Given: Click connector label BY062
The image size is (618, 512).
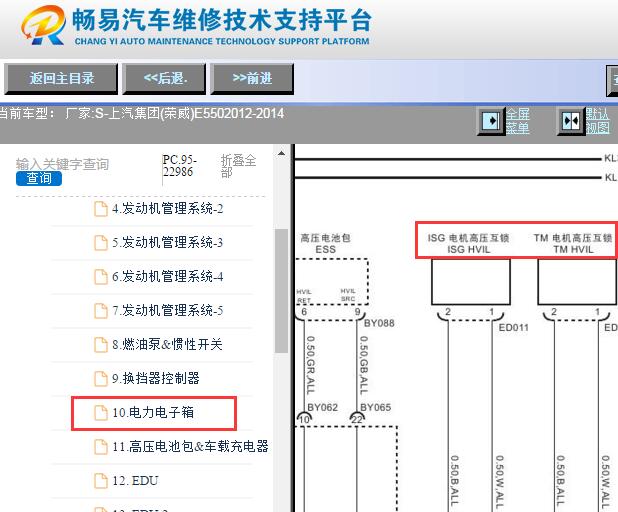Looking at the screenshot, I should click(x=322, y=408).
